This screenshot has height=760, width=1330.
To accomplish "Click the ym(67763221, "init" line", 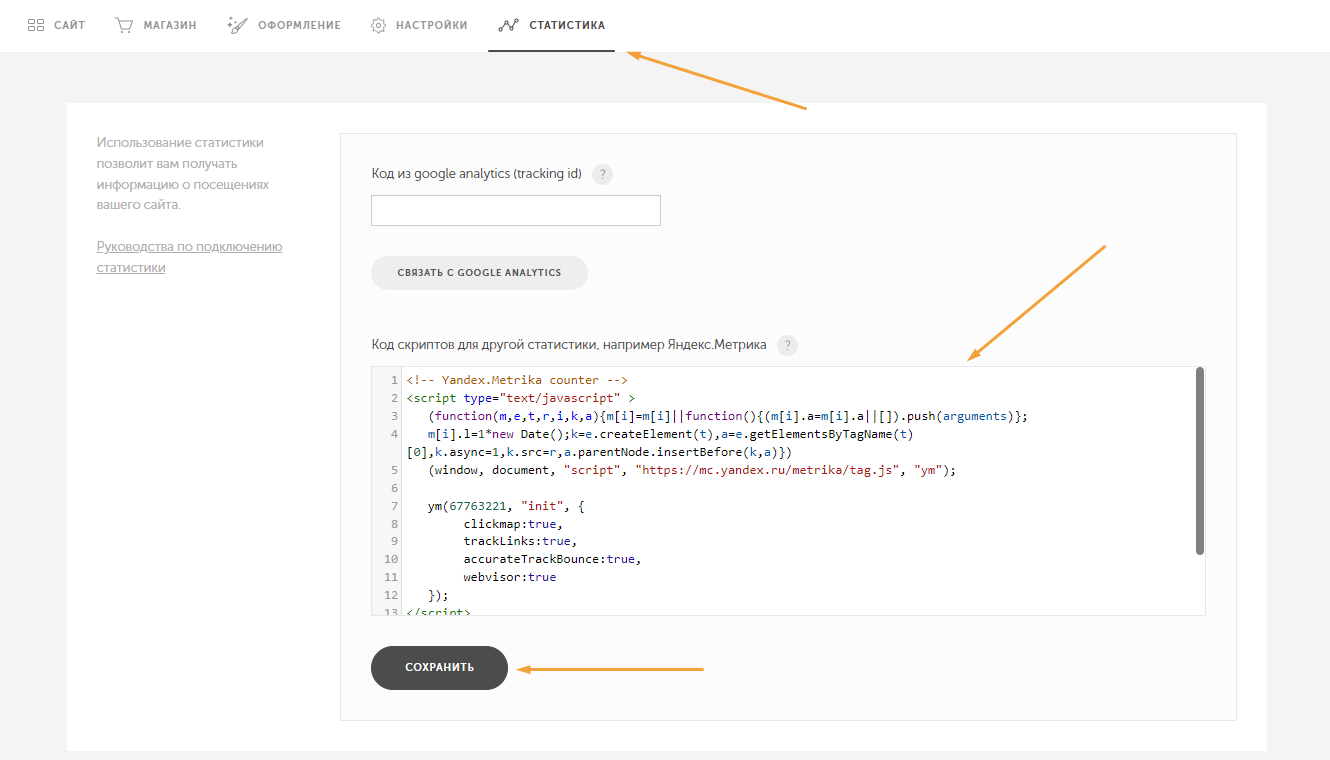I will (506, 506).
